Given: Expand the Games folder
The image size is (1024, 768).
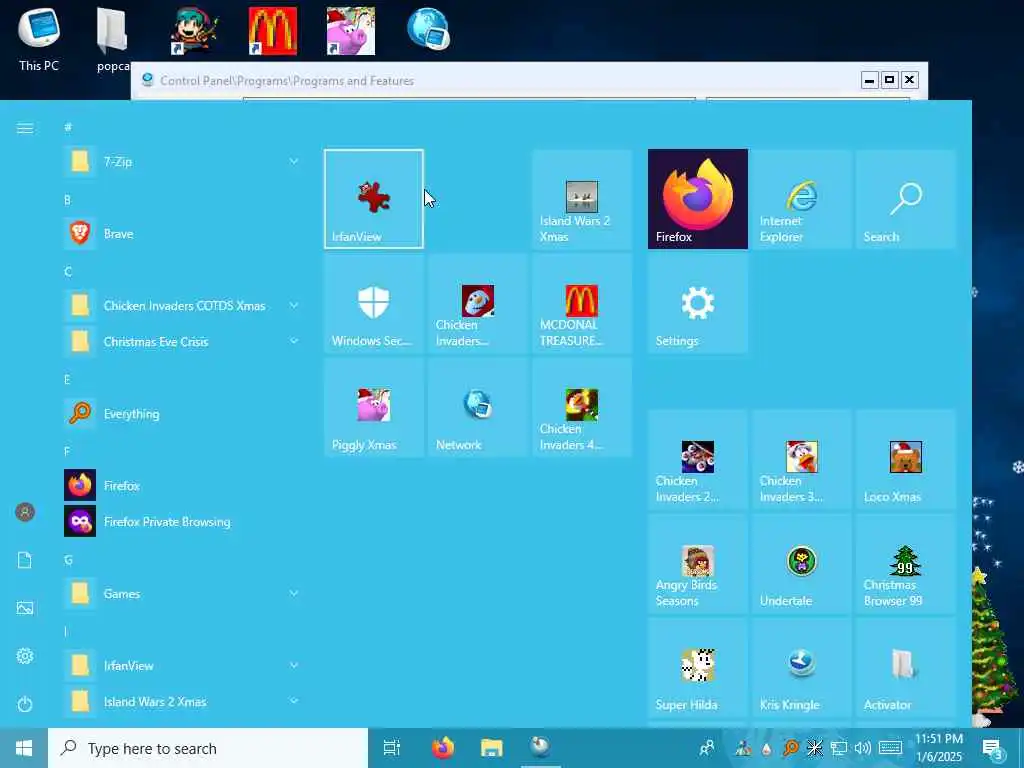Looking at the screenshot, I should [x=182, y=594].
